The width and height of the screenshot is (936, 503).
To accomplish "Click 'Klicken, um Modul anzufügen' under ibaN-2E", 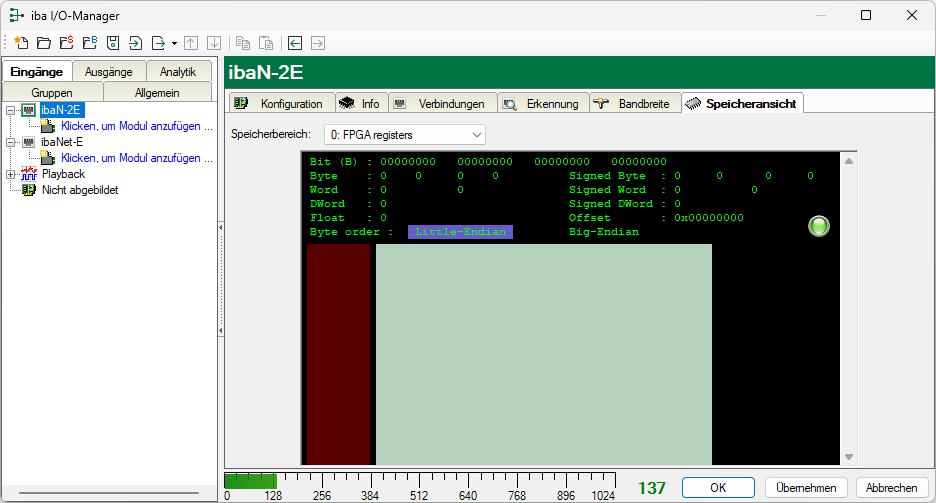I will pos(137,126).
